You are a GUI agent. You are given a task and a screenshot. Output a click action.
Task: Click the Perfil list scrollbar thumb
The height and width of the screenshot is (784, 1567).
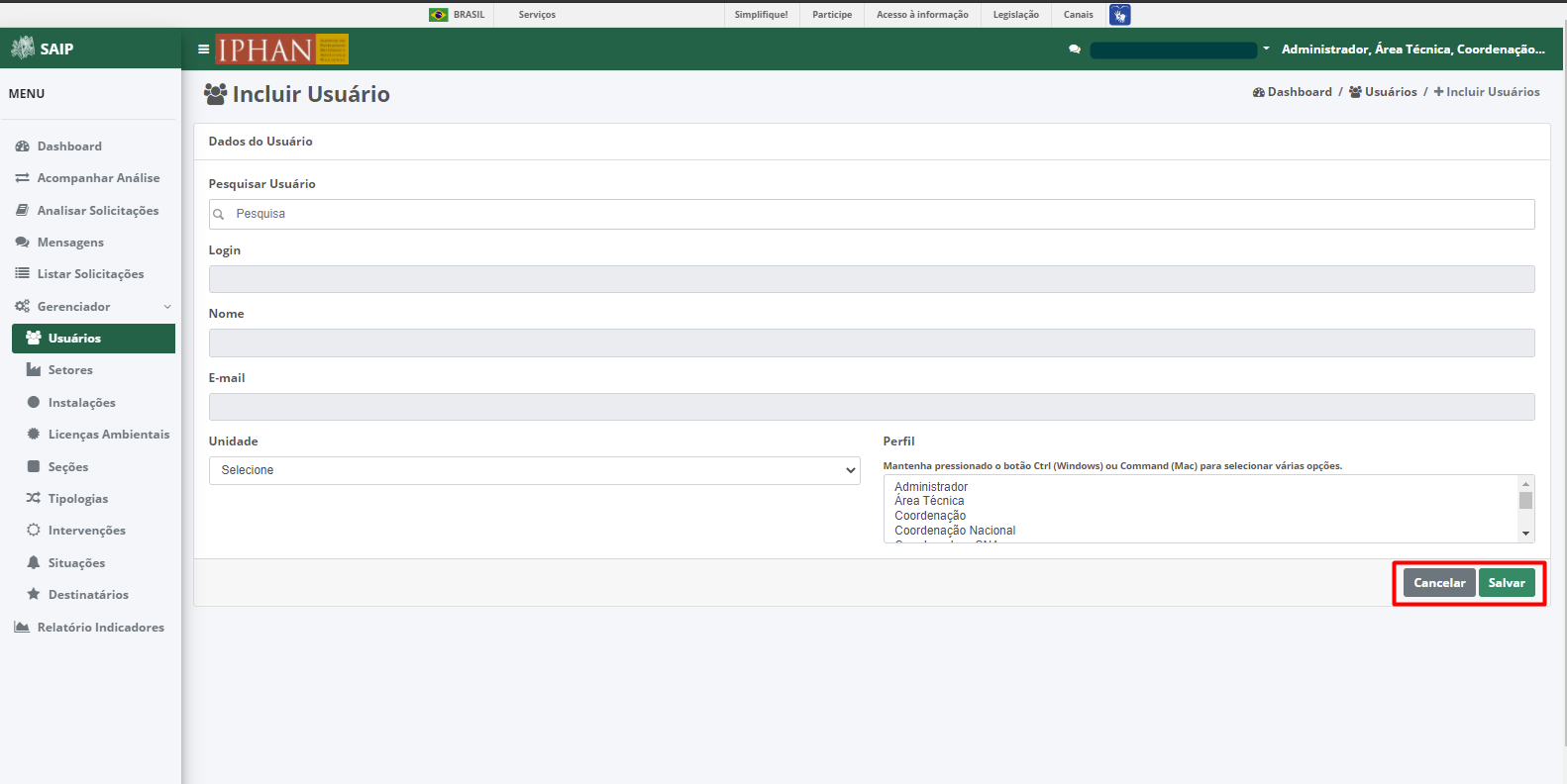point(1525,500)
